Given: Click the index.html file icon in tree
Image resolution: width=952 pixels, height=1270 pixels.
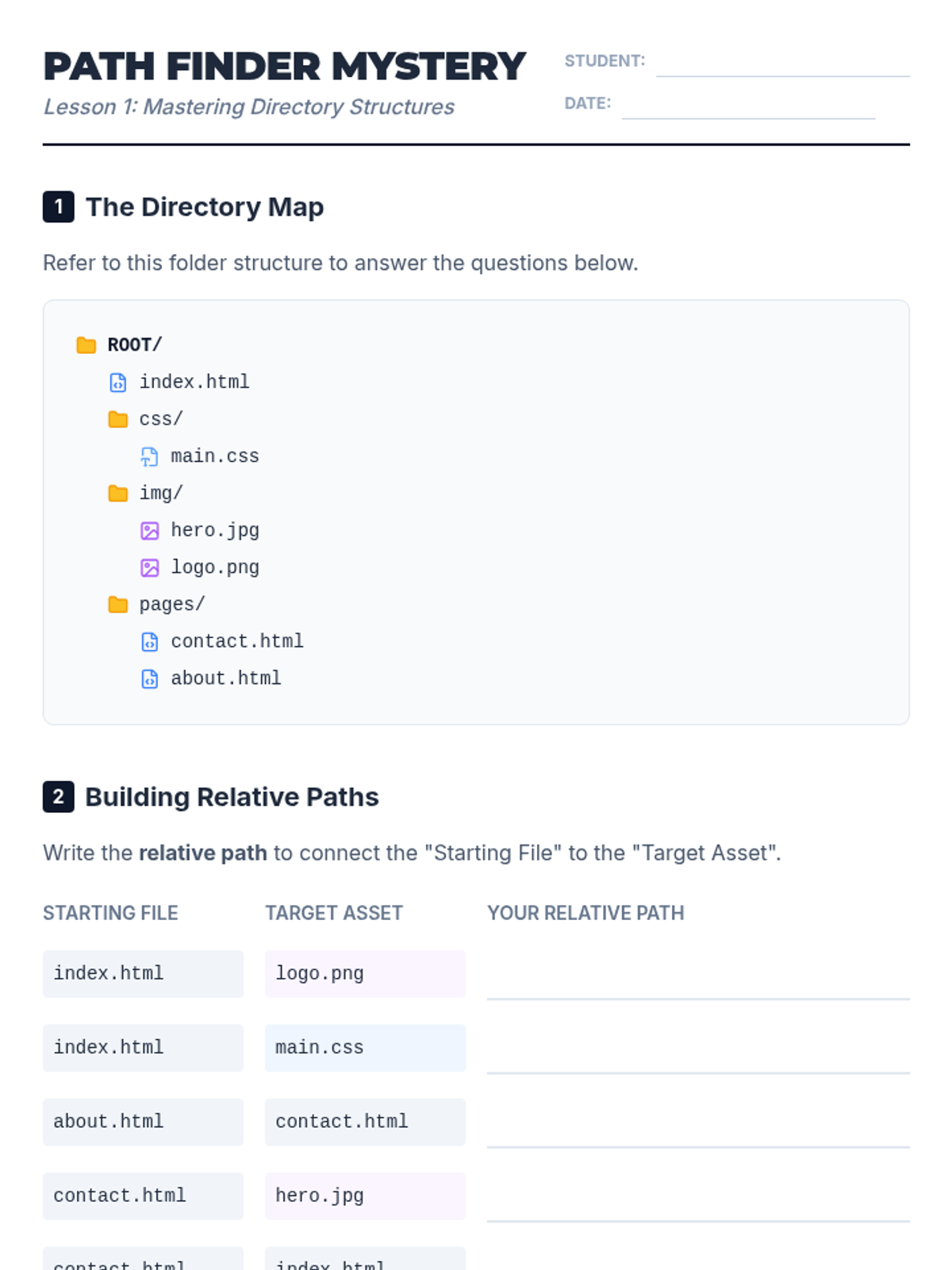Looking at the screenshot, I should click(117, 383).
